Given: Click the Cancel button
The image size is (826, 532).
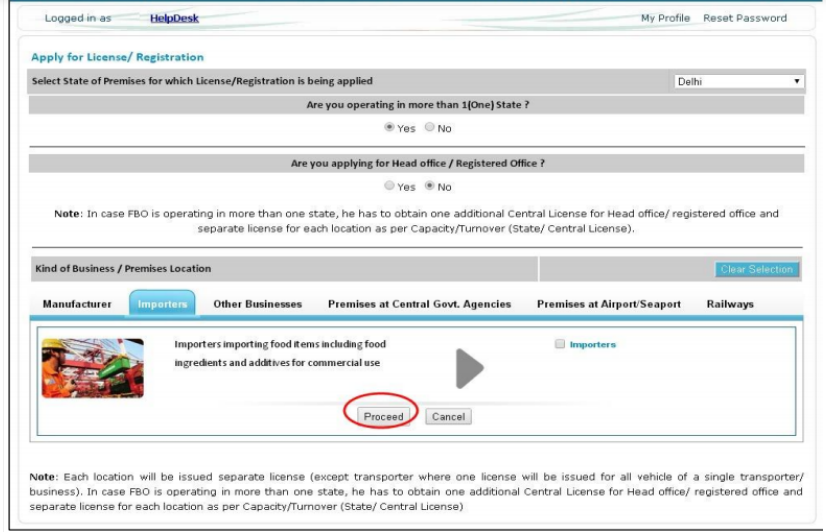Looking at the screenshot, I should [448, 417].
